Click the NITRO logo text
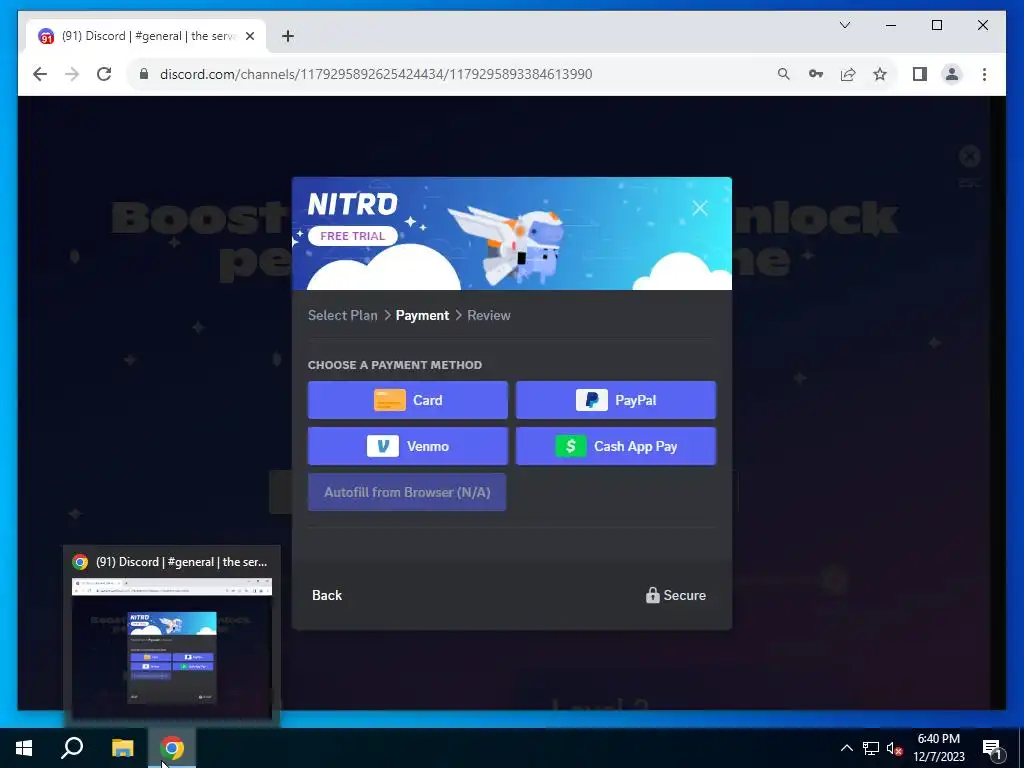The width and height of the screenshot is (1024, 768). coord(353,204)
